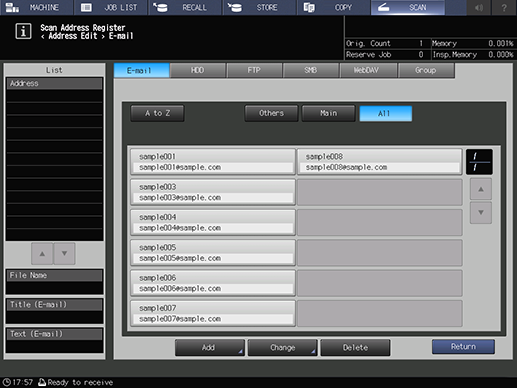The image size is (517, 388).
Task: Filter addresses by Others
Action: (x=271, y=113)
